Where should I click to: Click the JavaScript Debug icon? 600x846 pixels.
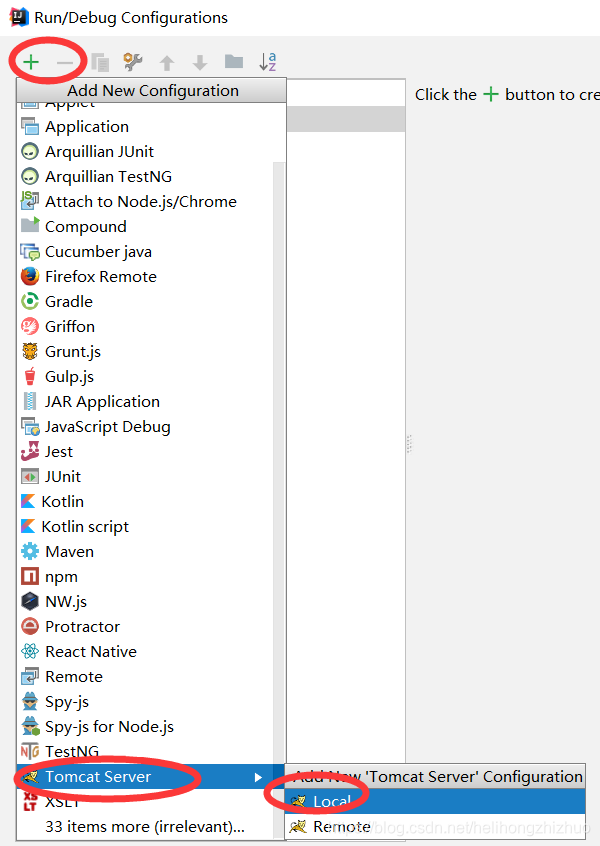click(x=30, y=426)
